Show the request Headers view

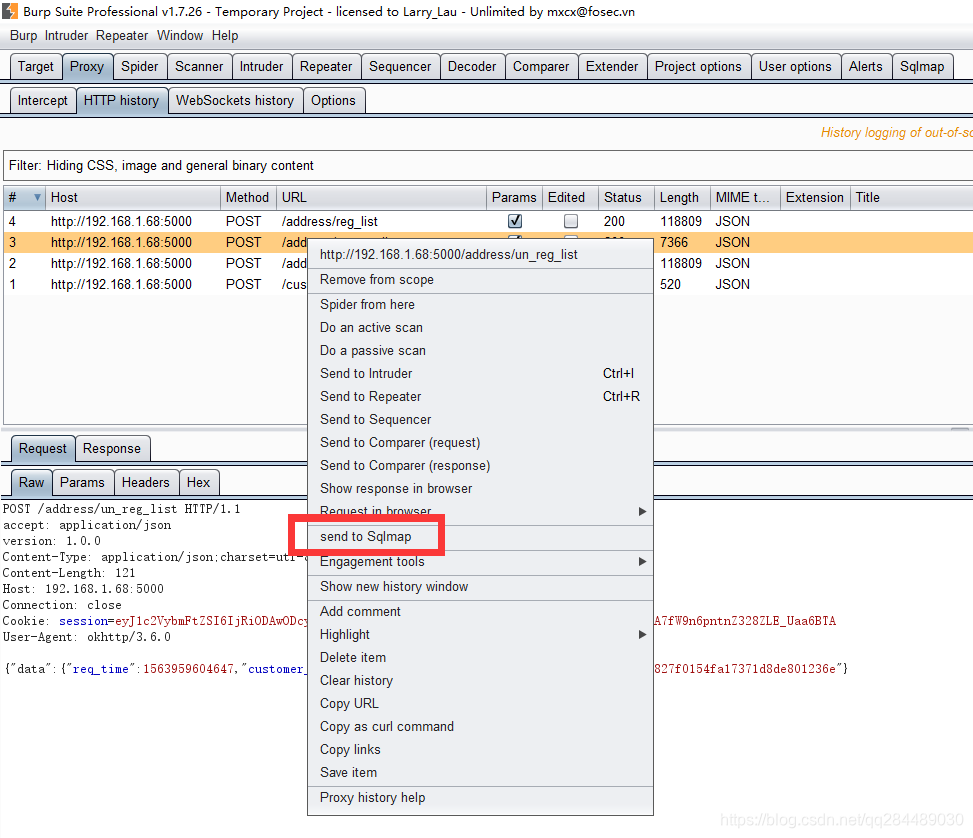click(x=145, y=482)
